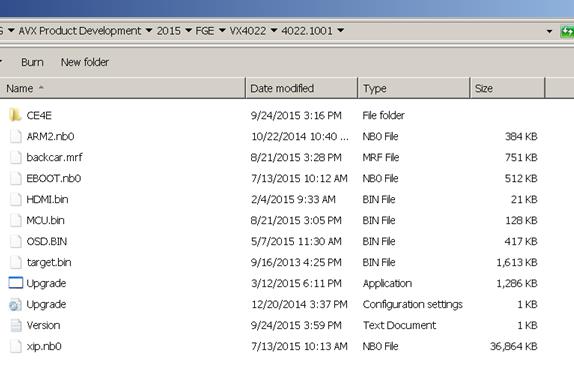Click the Burn toolbar button
This screenshot has width=574, height=379.
(32, 62)
